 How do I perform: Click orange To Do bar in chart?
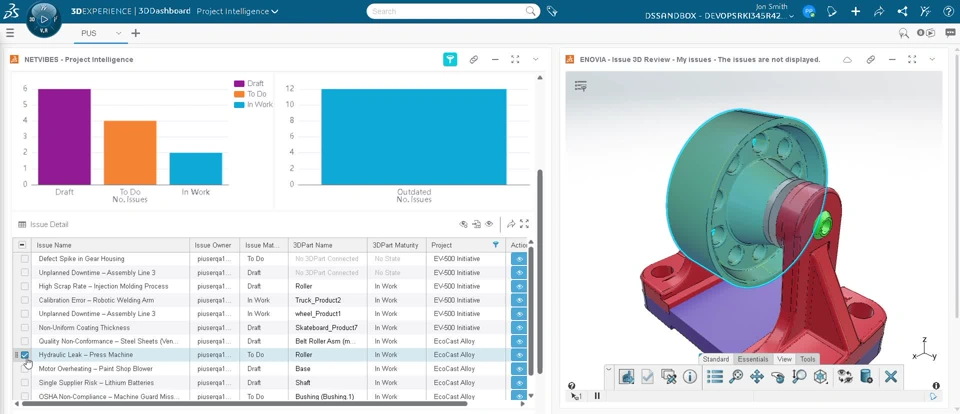130,152
